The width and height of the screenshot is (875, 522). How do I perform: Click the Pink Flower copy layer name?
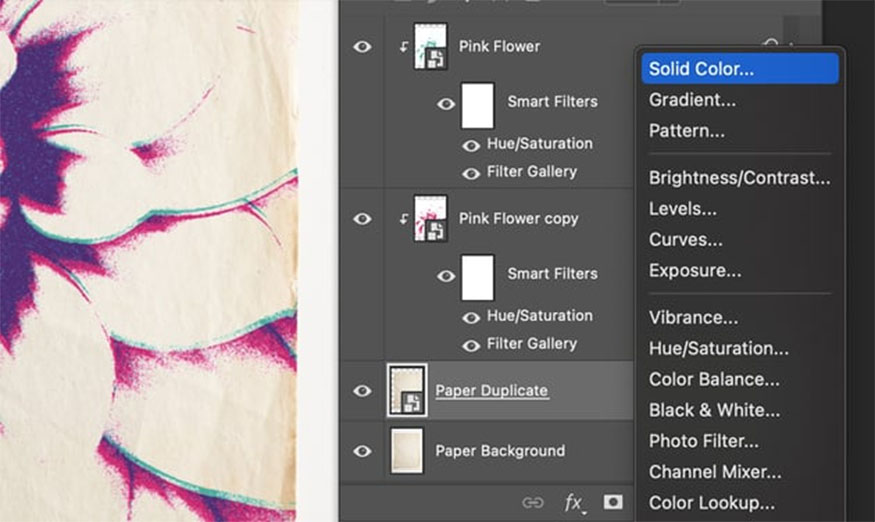(518, 218)
